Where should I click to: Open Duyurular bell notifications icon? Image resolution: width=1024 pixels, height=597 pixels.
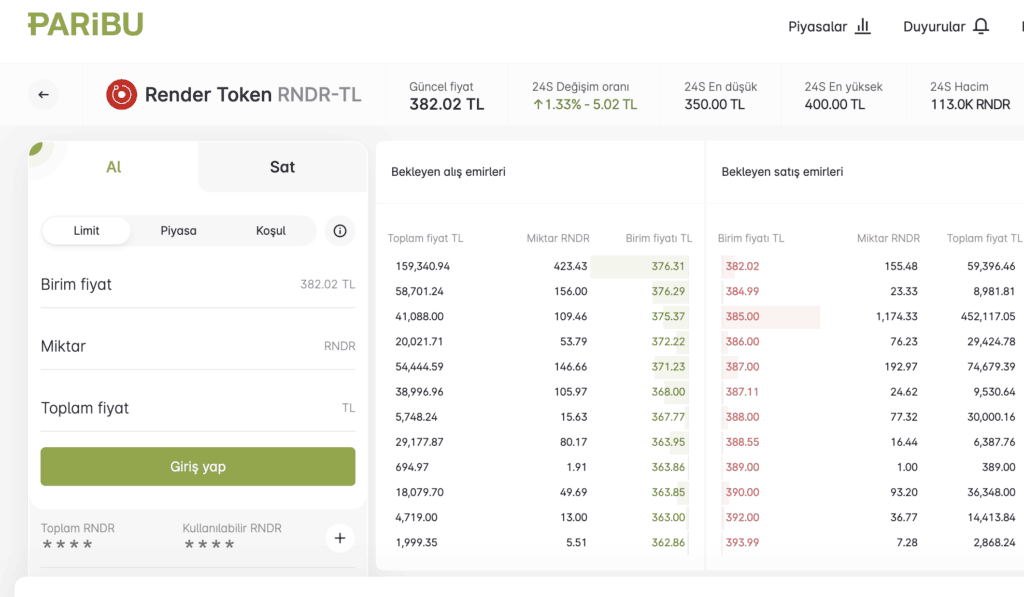click(980, 27)
